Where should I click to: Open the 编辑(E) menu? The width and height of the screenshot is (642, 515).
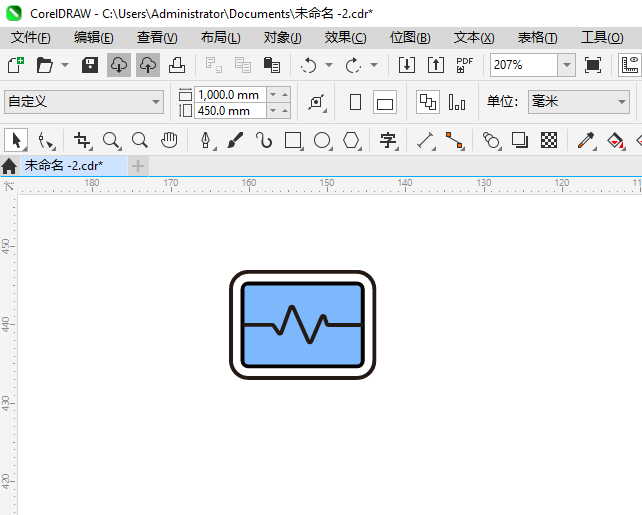pos(94,38)
